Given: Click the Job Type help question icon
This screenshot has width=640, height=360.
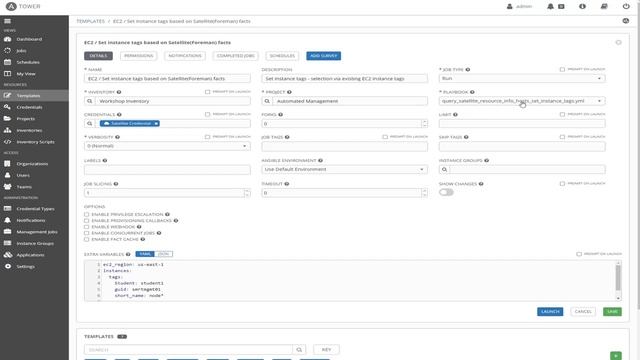Looking at the screenshot, I should pos(468,70).
